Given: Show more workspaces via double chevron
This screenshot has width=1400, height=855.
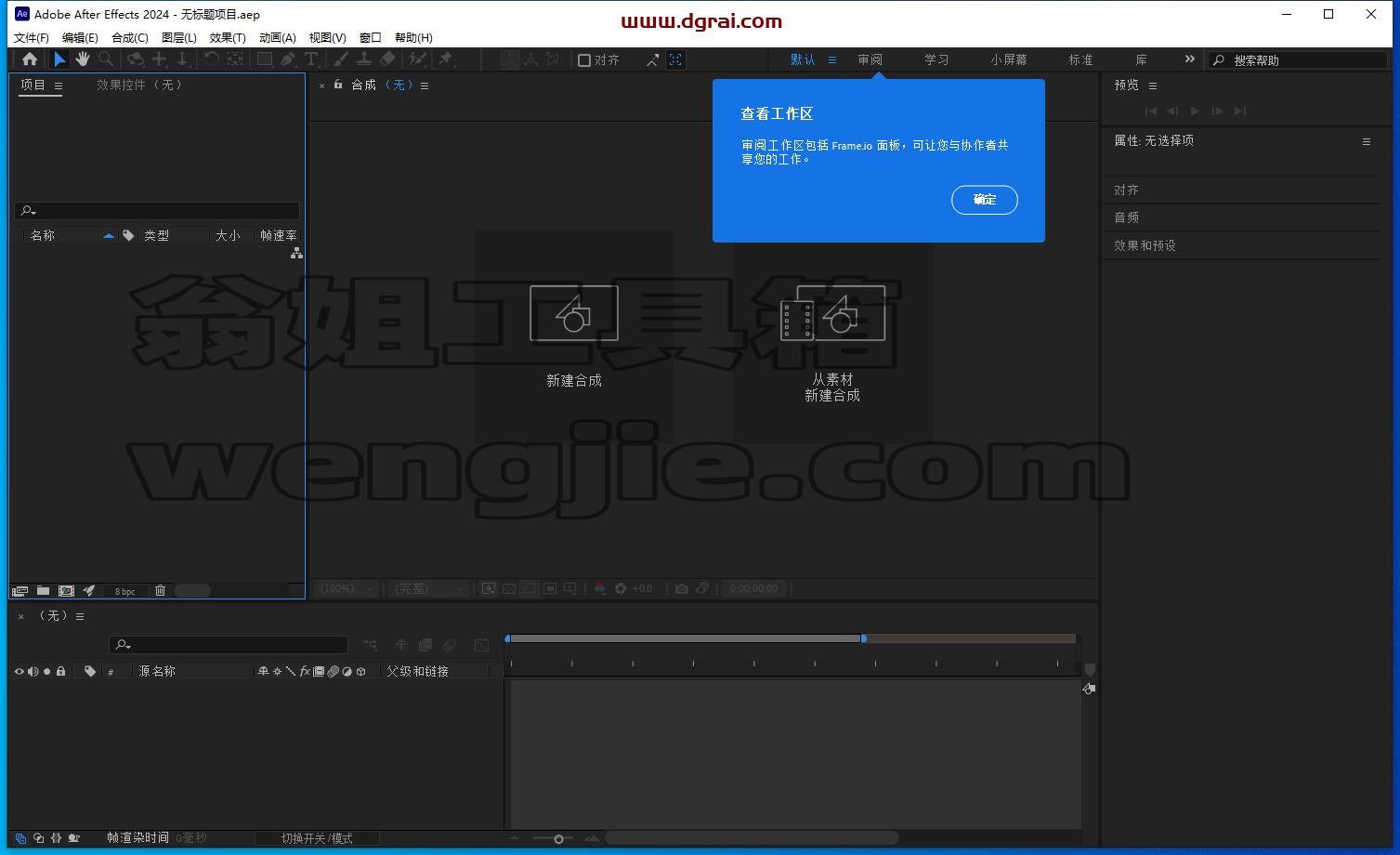Looking at the screenshot, I should tap(1189, 59).
